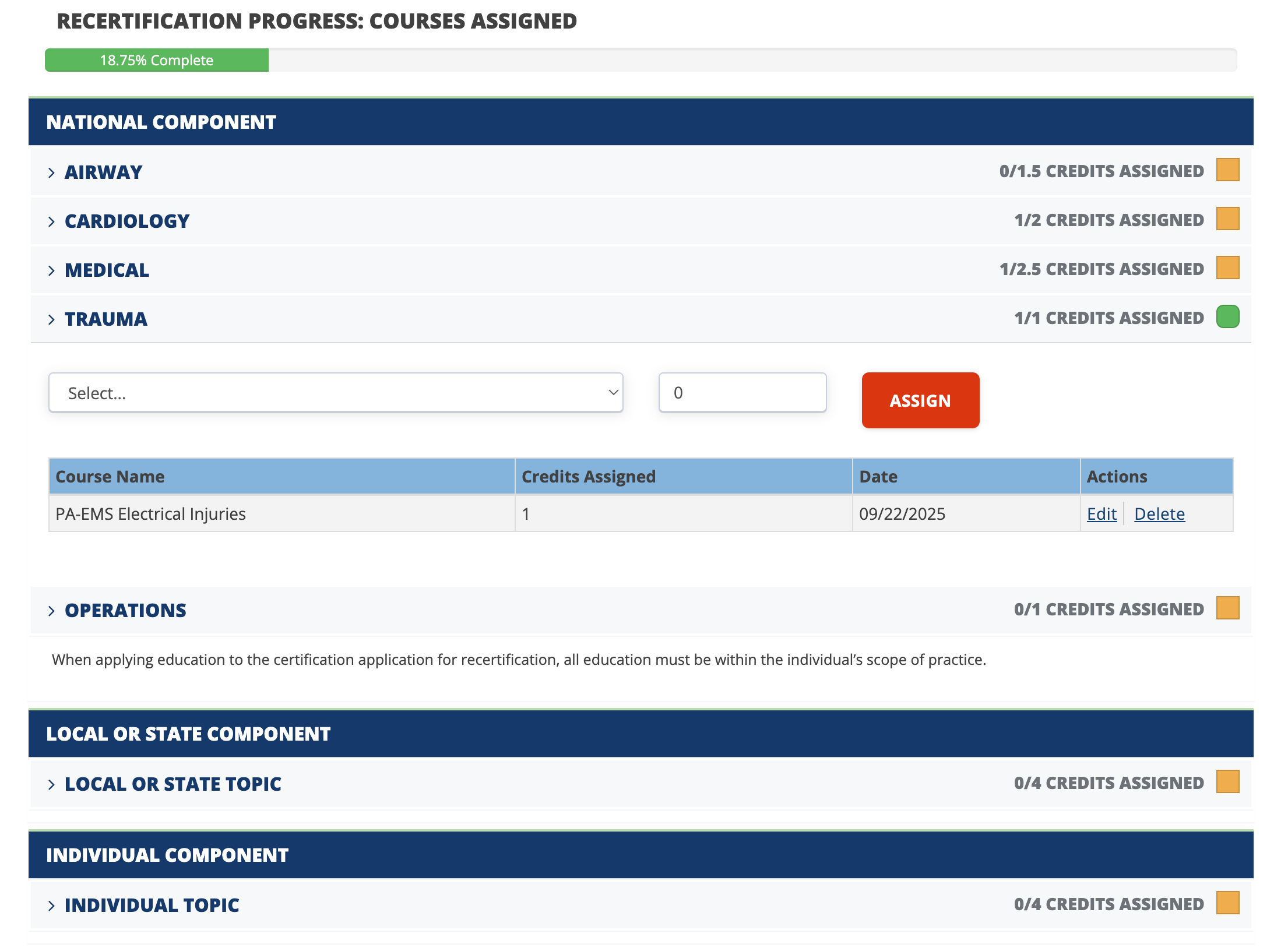The image size is (1288, 951).
Task: Click the orange status square next to Medical
Action: pos(1227,268)
